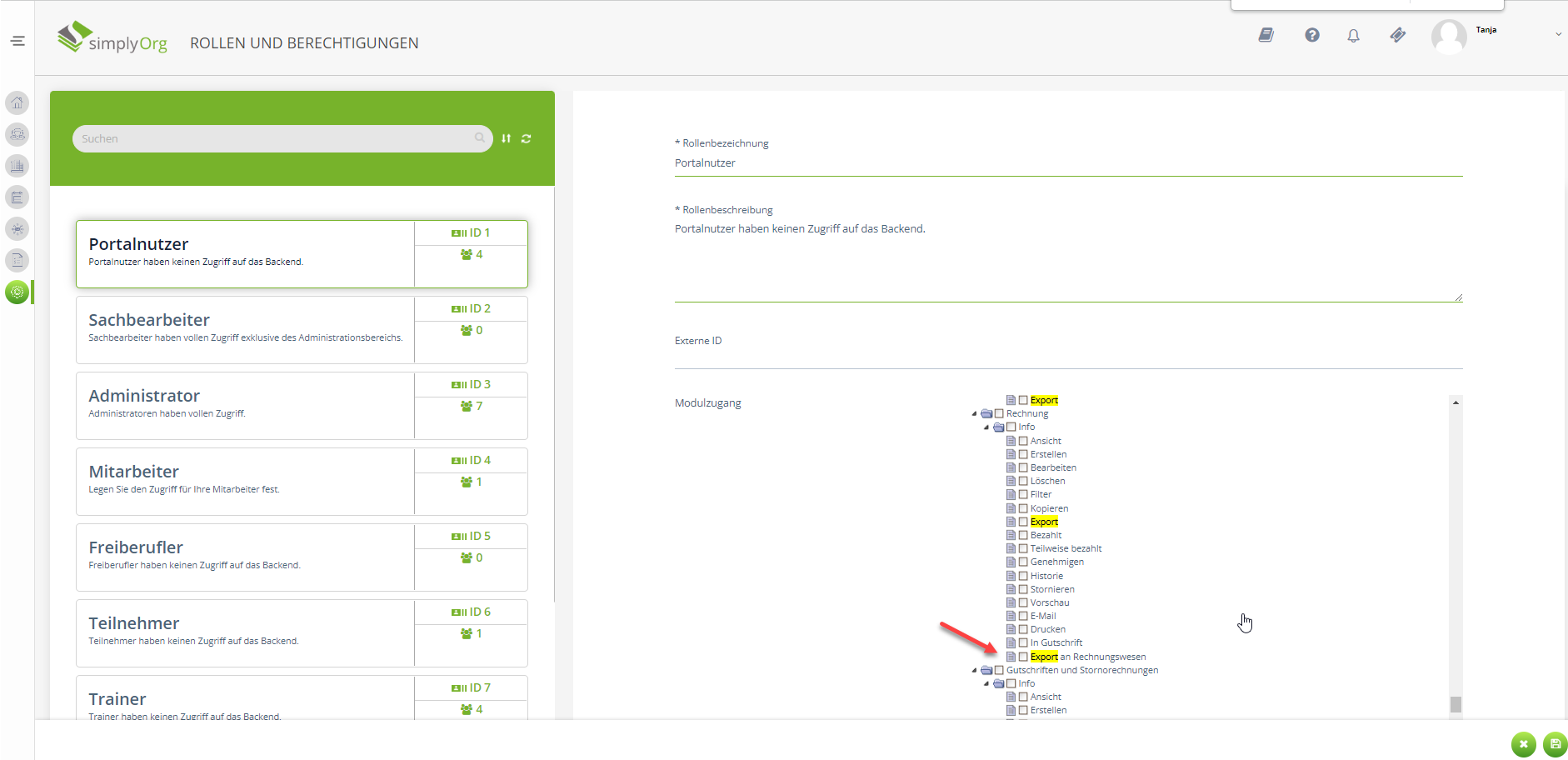The image size is (1568, 760).
Task: Click the green cancel X button
Action: [x=1523, y=744]
